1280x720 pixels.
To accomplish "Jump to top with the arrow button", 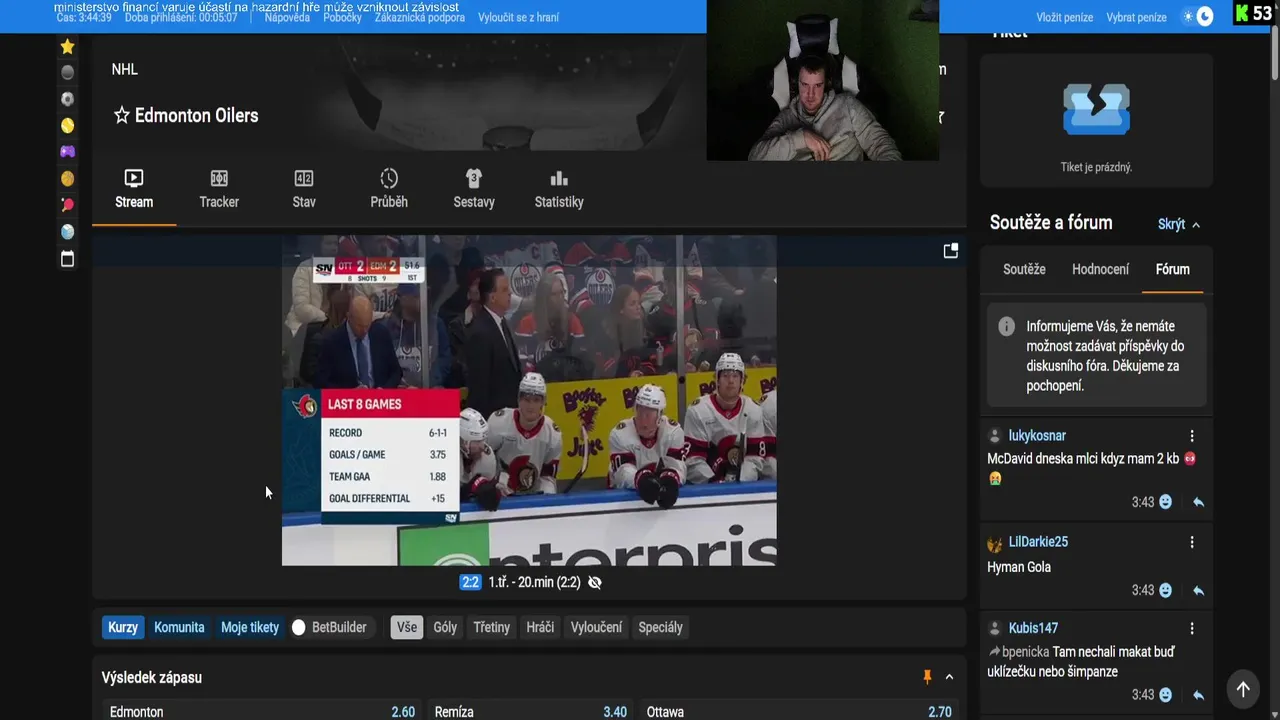I will 1243,689.
